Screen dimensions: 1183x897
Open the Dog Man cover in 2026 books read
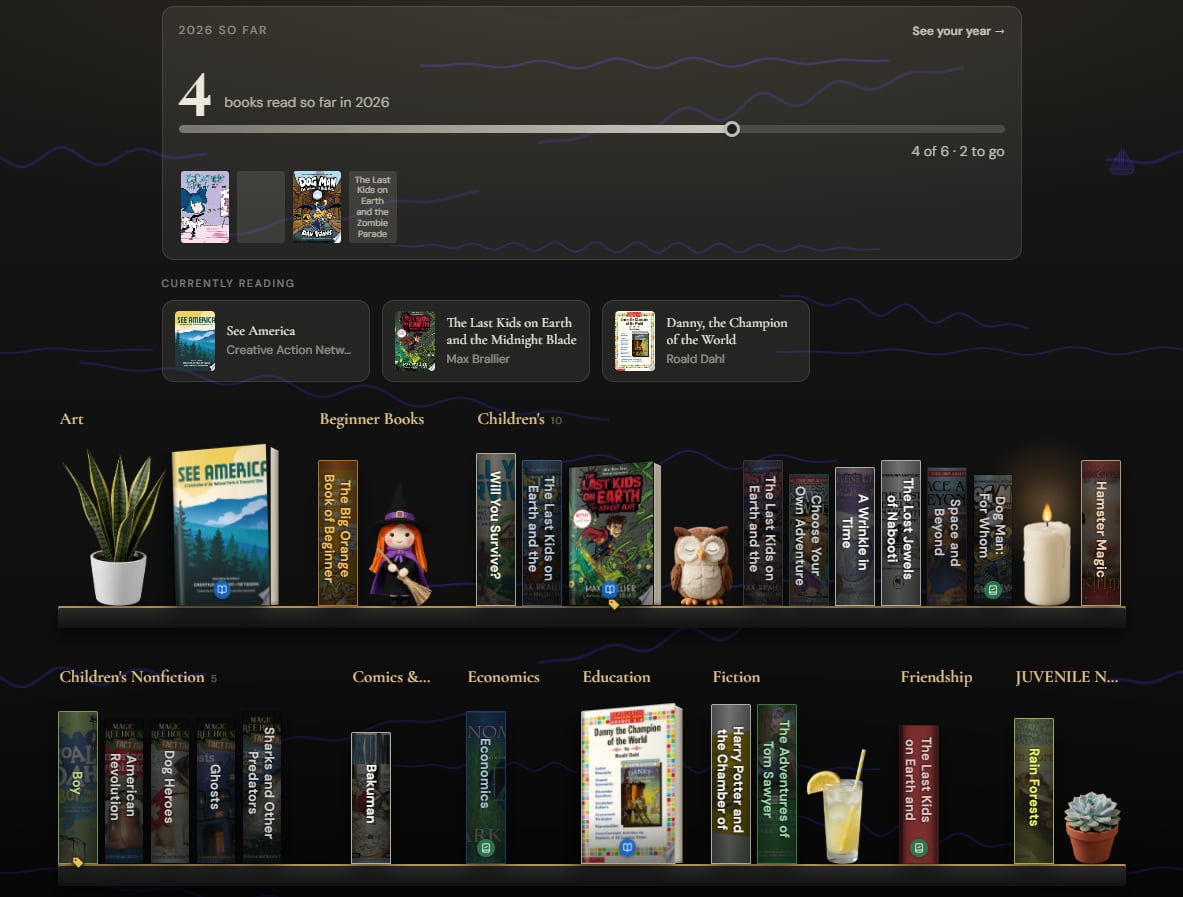click(x=317, y=207)
